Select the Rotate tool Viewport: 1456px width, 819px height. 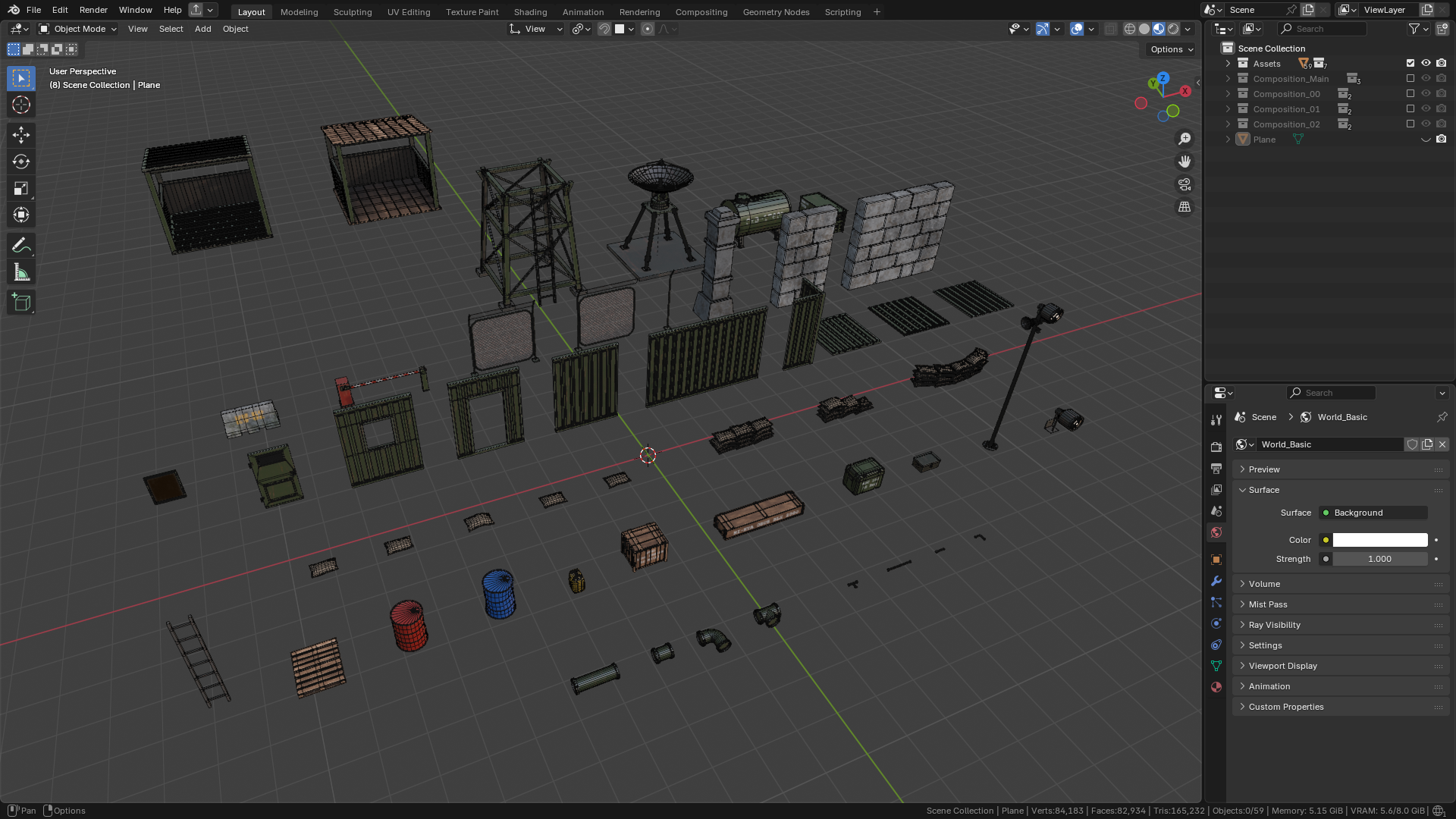(x=21, y=162)
